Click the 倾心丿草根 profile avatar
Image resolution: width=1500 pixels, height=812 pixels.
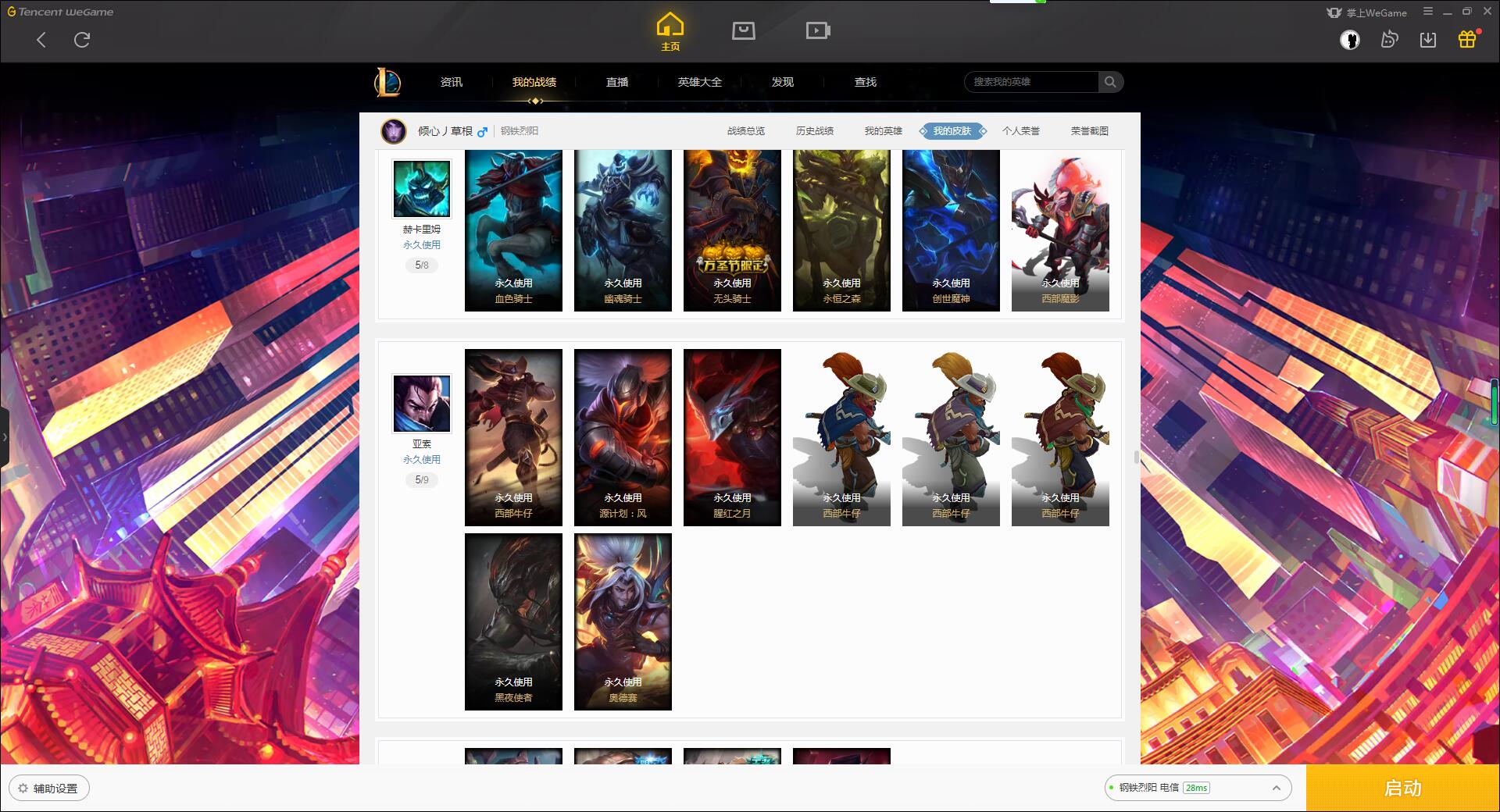coord(393,131)
